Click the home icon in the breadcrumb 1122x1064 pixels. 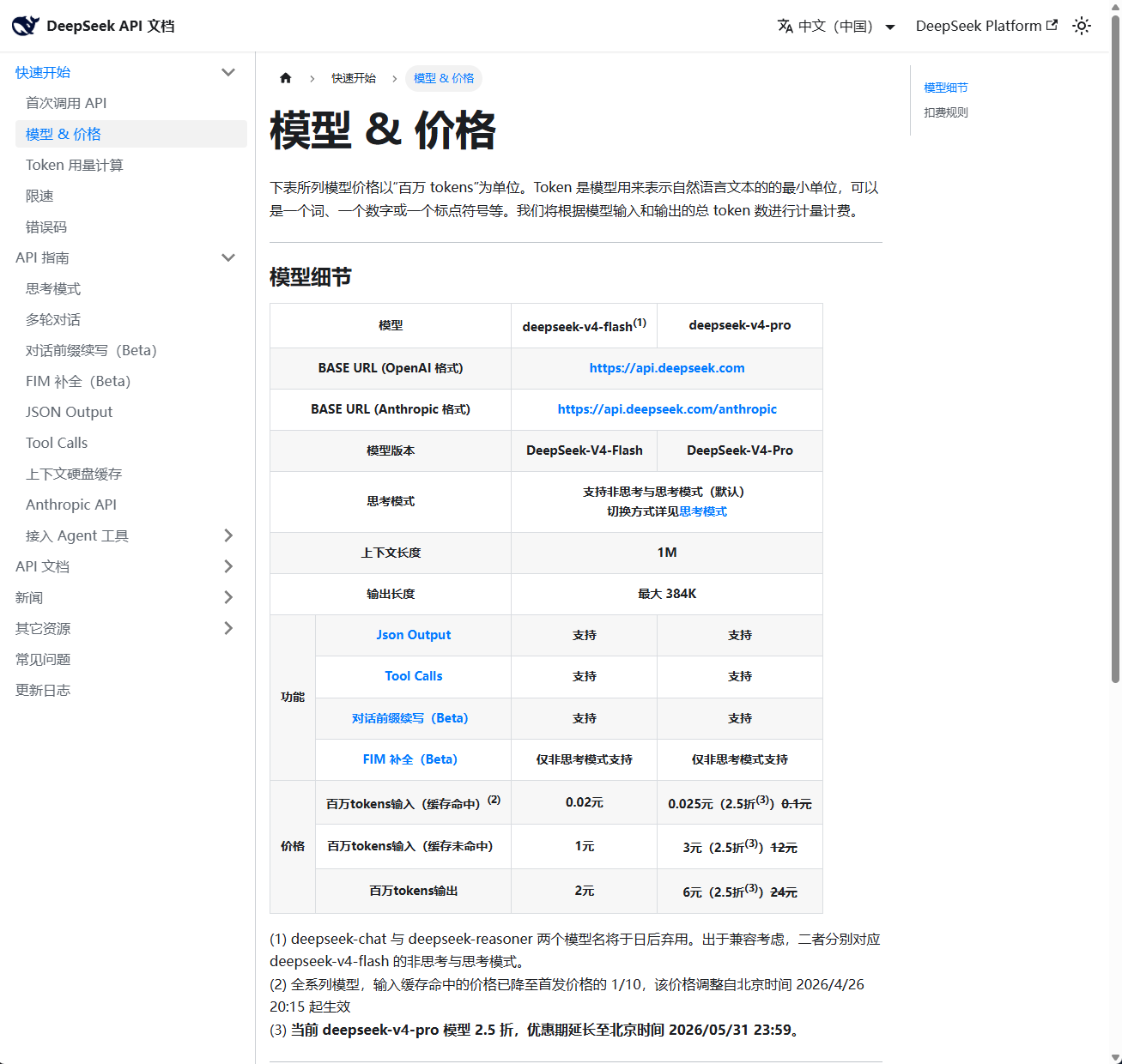click(x=285, y=78)
